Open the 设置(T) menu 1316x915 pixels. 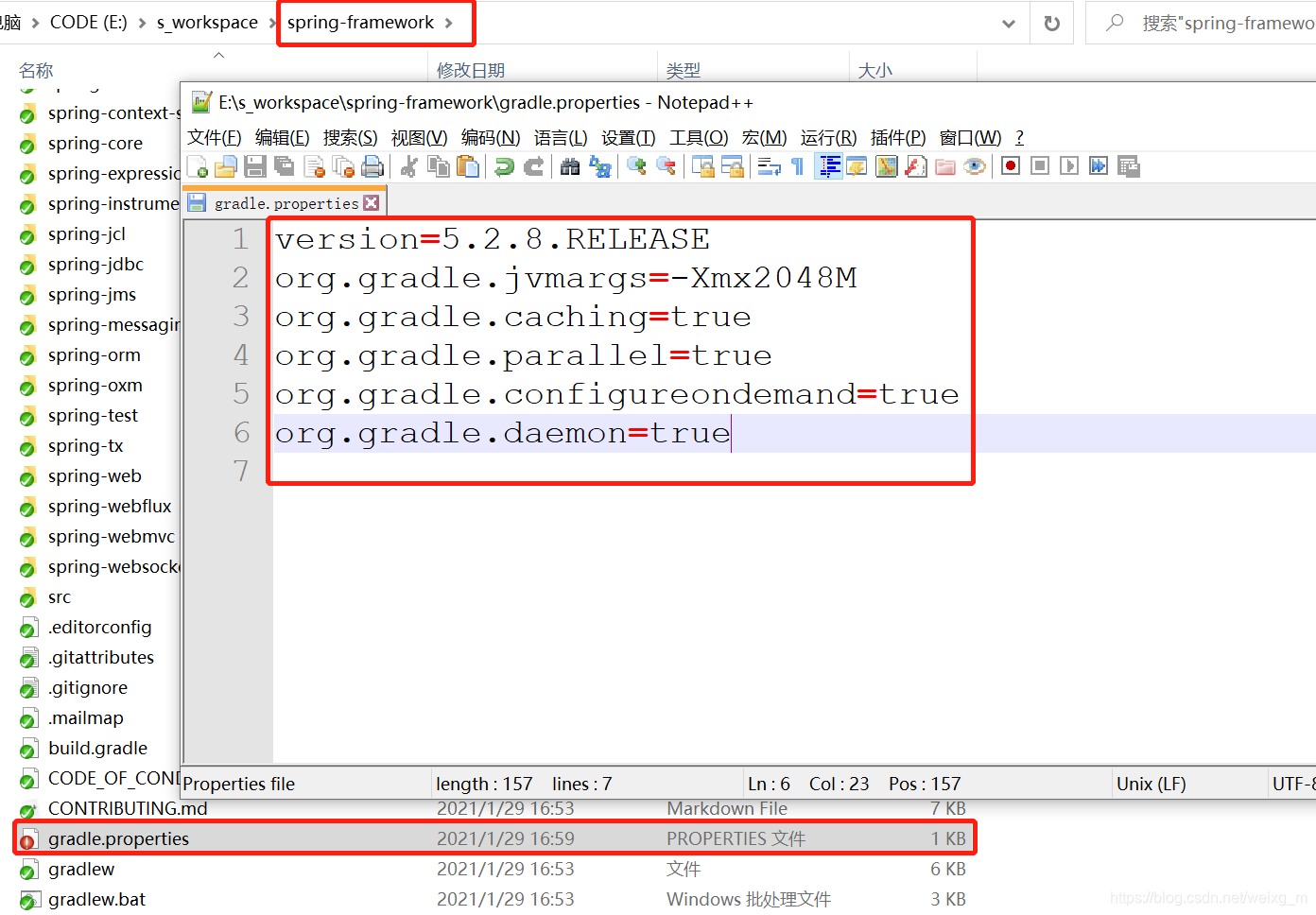[x=629, y=138]
